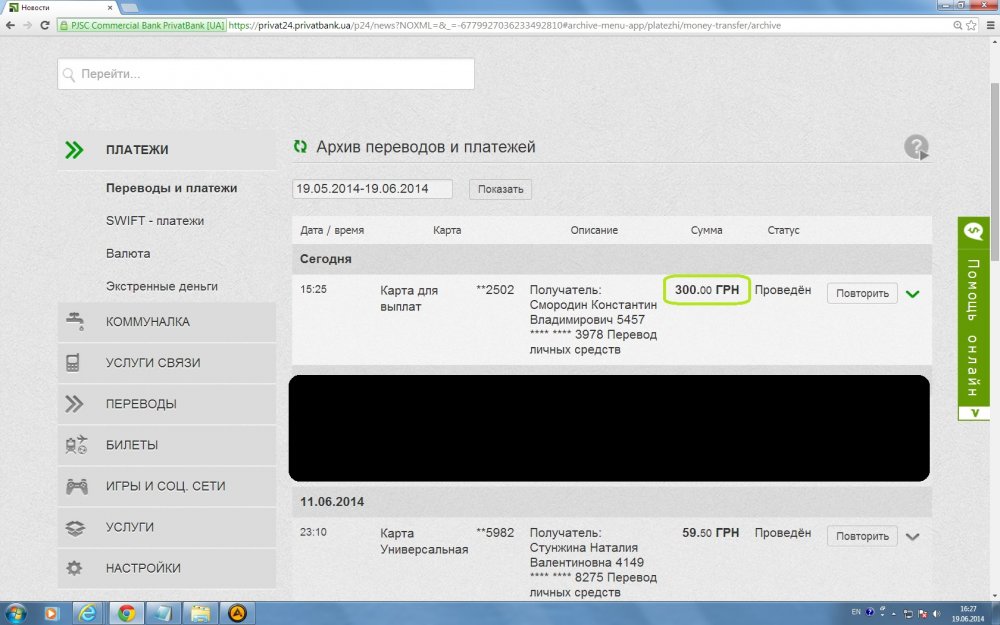The width and height of the screenshot is (1000, 625).
Task: Click the green refresh icon beside the archive title
Action: (300, 147)
